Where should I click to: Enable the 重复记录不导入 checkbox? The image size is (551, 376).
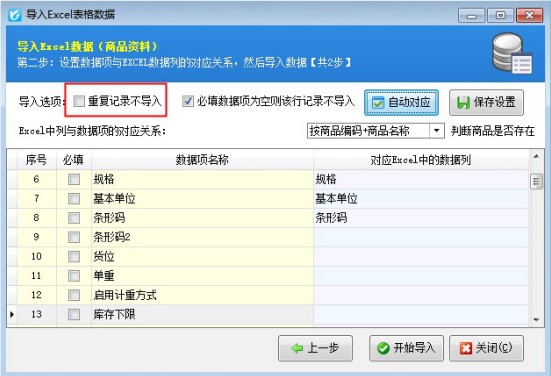point(79,101)
